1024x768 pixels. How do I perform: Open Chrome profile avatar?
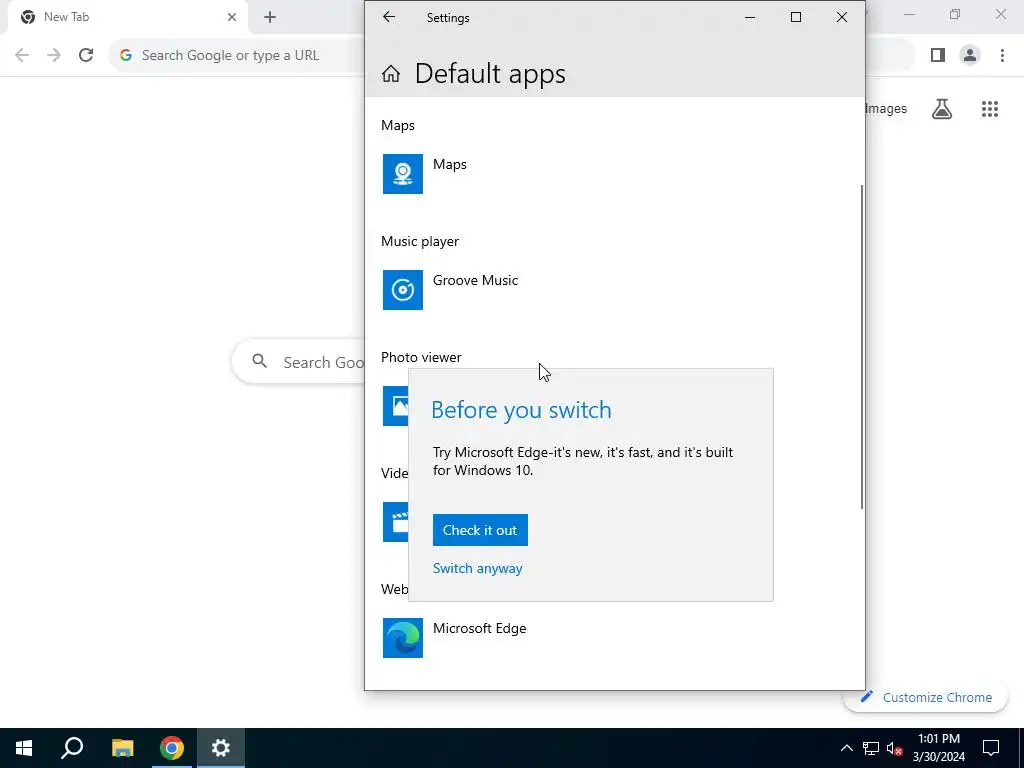(970, 55)
